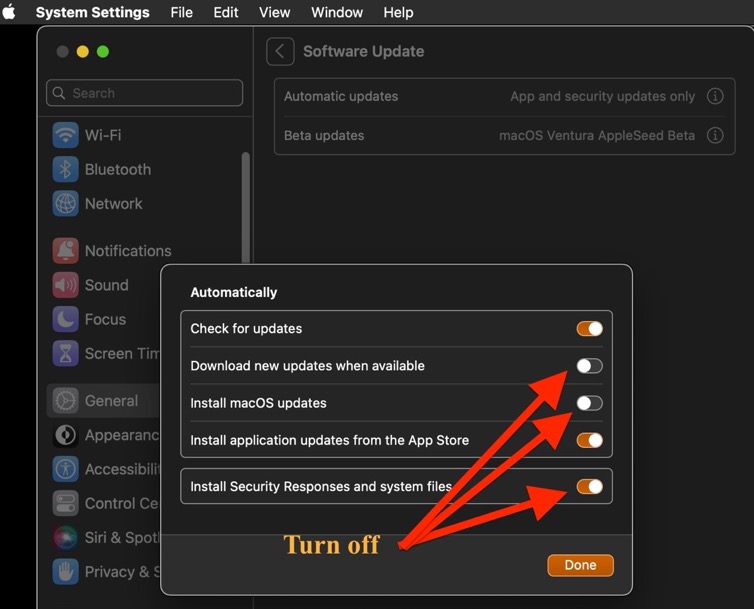Image resolution: width=754 pixels, height=609 pixels.
Task: Click the Bluetooth sidebar icon
Action: [x=65, y=169]
